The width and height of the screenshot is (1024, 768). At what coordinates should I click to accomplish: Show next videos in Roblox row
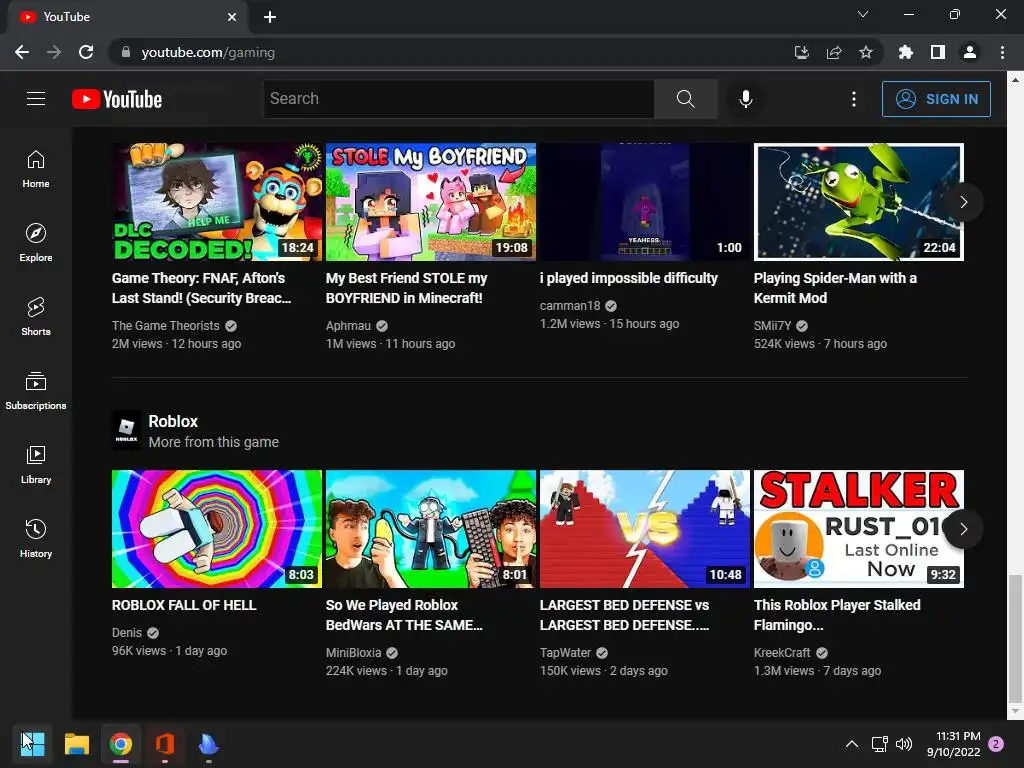point(963,529)
